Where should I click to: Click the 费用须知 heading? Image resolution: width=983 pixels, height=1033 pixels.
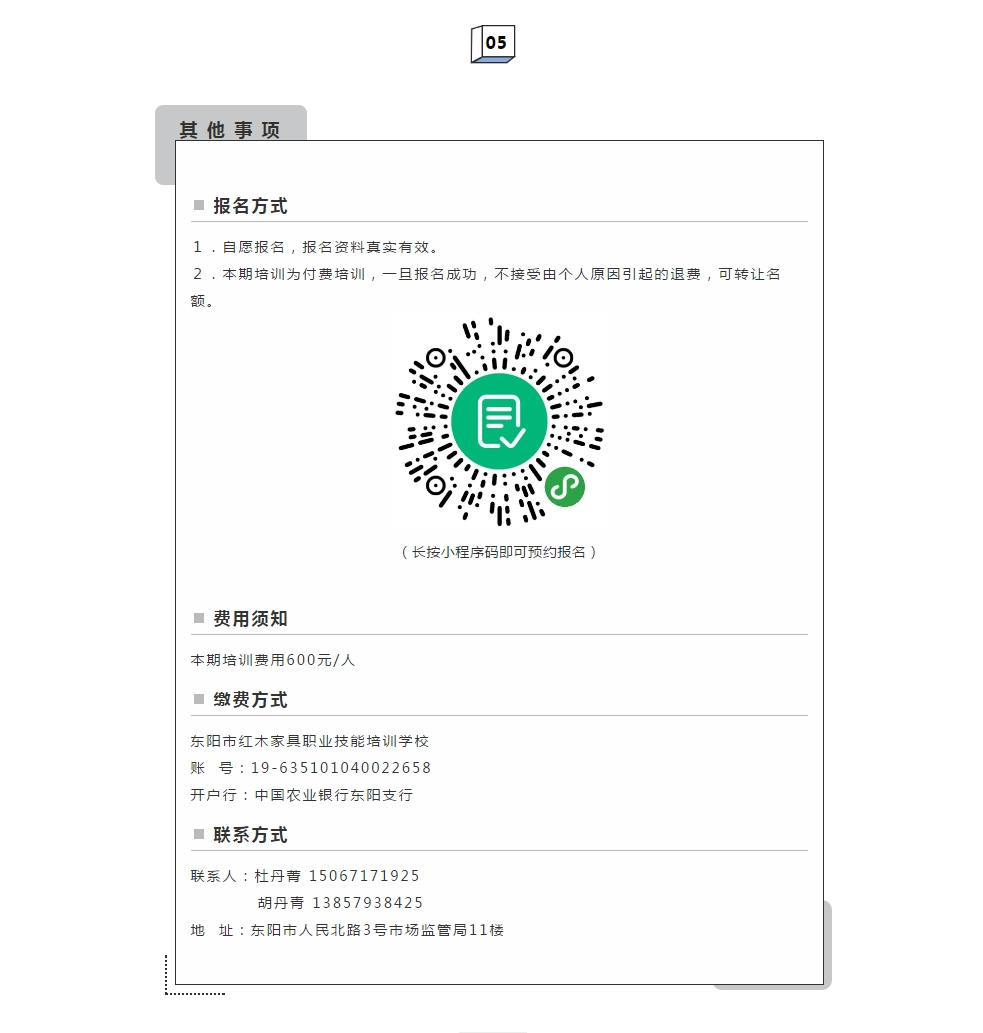tap(250, 619)
